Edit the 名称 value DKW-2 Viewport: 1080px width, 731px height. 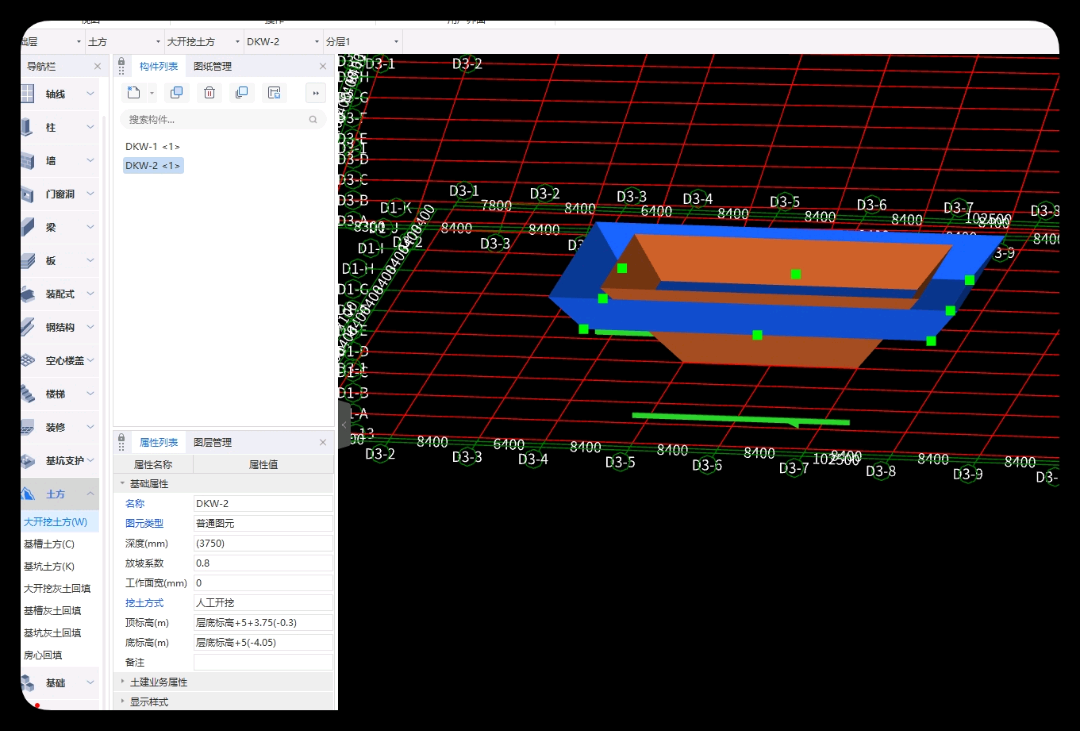[263, 504]
